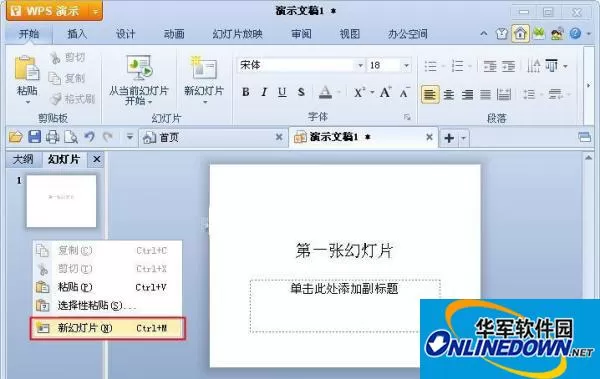Screen dimensions: 600x379
Task: Decrease font size with the A- icon
Action: pyautogui.click(x=404, y=92)
